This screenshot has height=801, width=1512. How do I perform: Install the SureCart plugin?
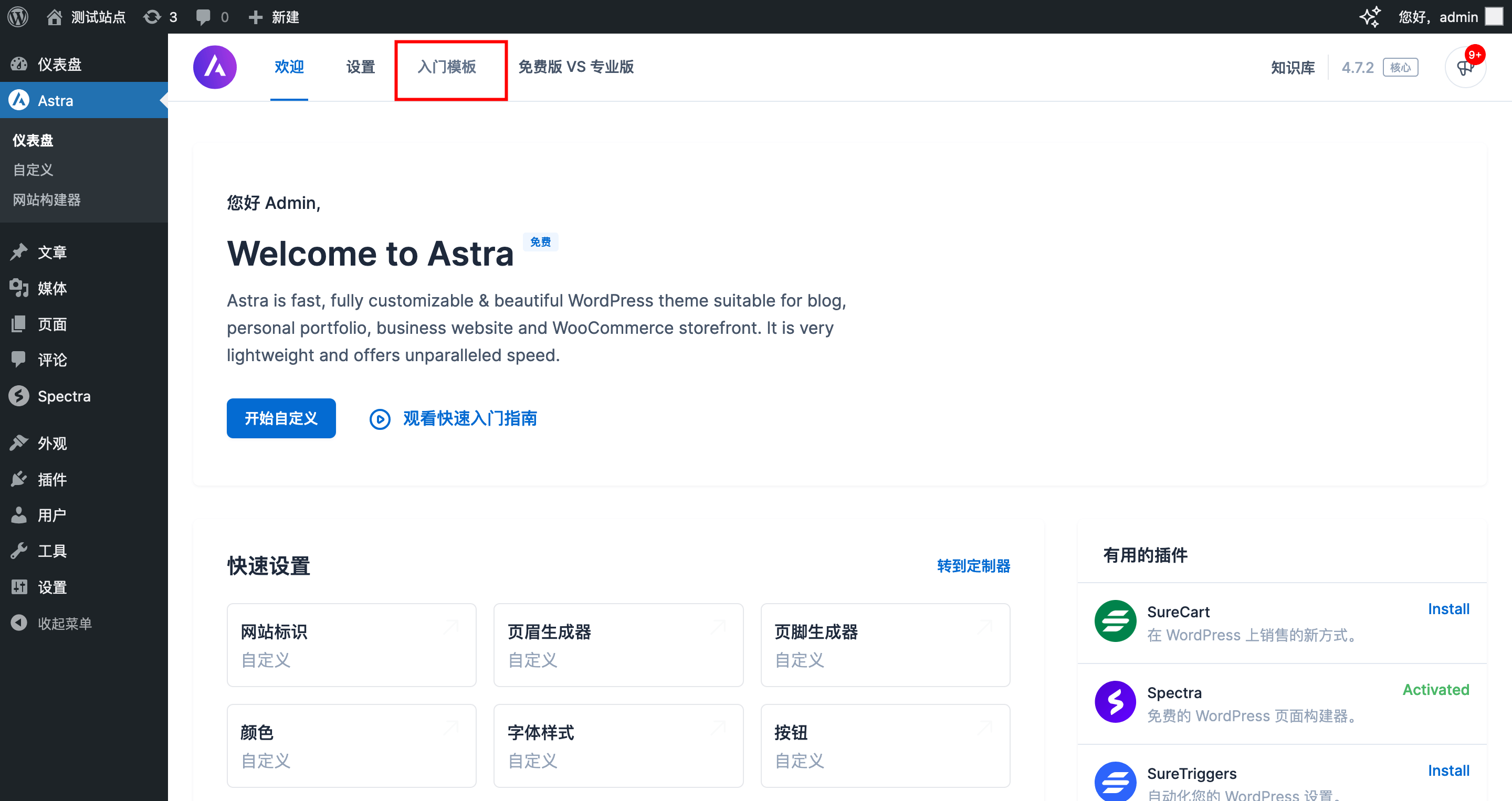point(1448,609)
